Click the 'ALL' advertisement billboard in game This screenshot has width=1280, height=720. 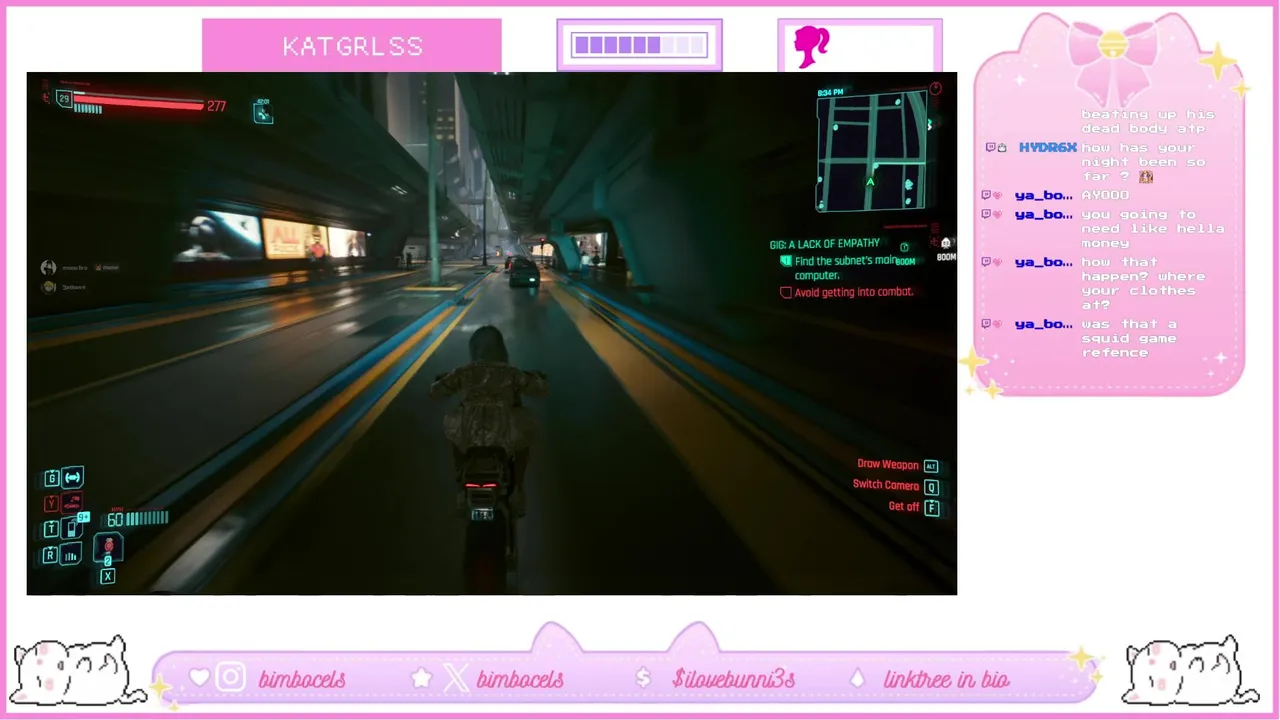[x=294, y=240]
